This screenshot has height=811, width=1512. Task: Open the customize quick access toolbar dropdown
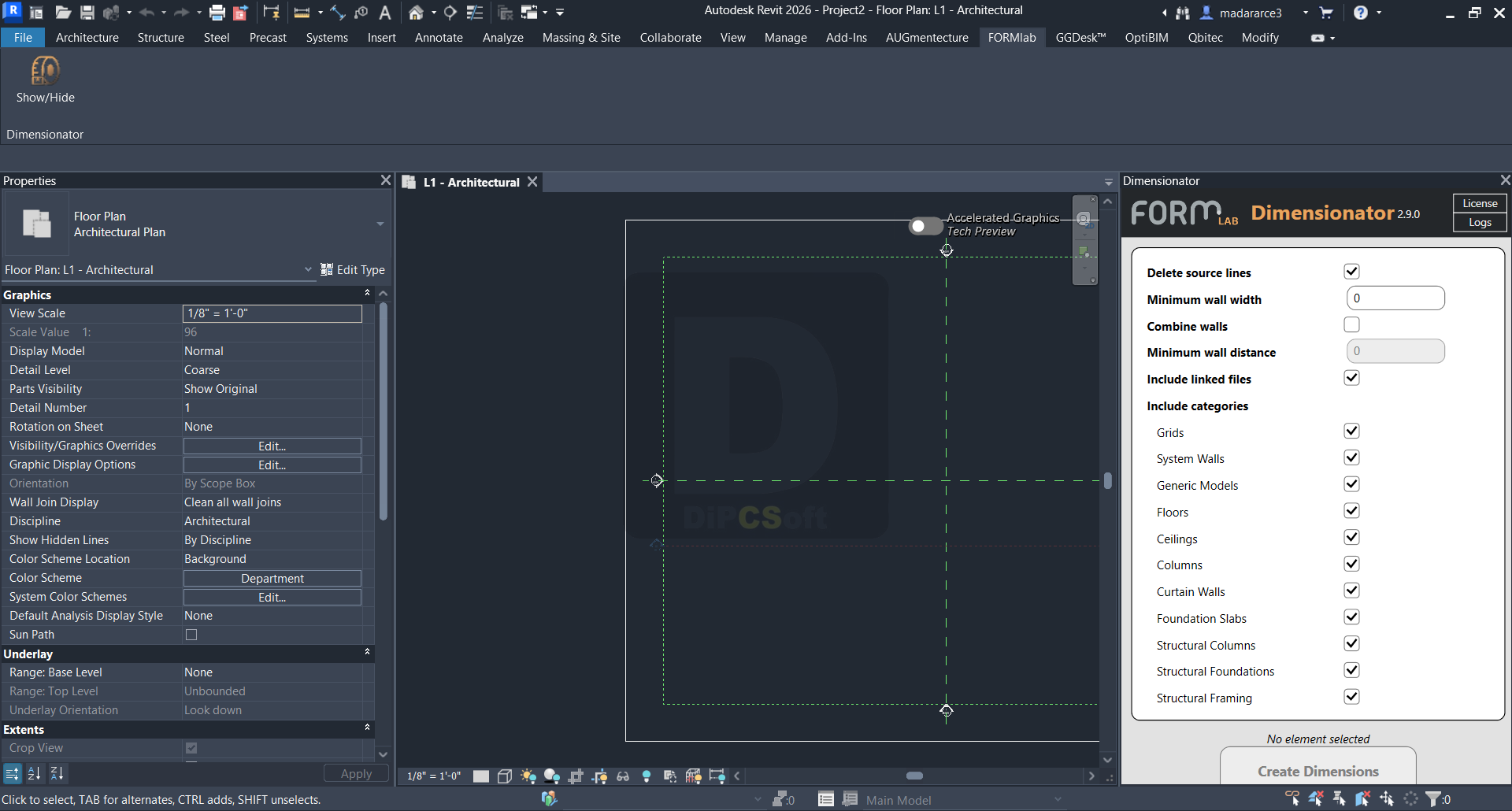560,13
